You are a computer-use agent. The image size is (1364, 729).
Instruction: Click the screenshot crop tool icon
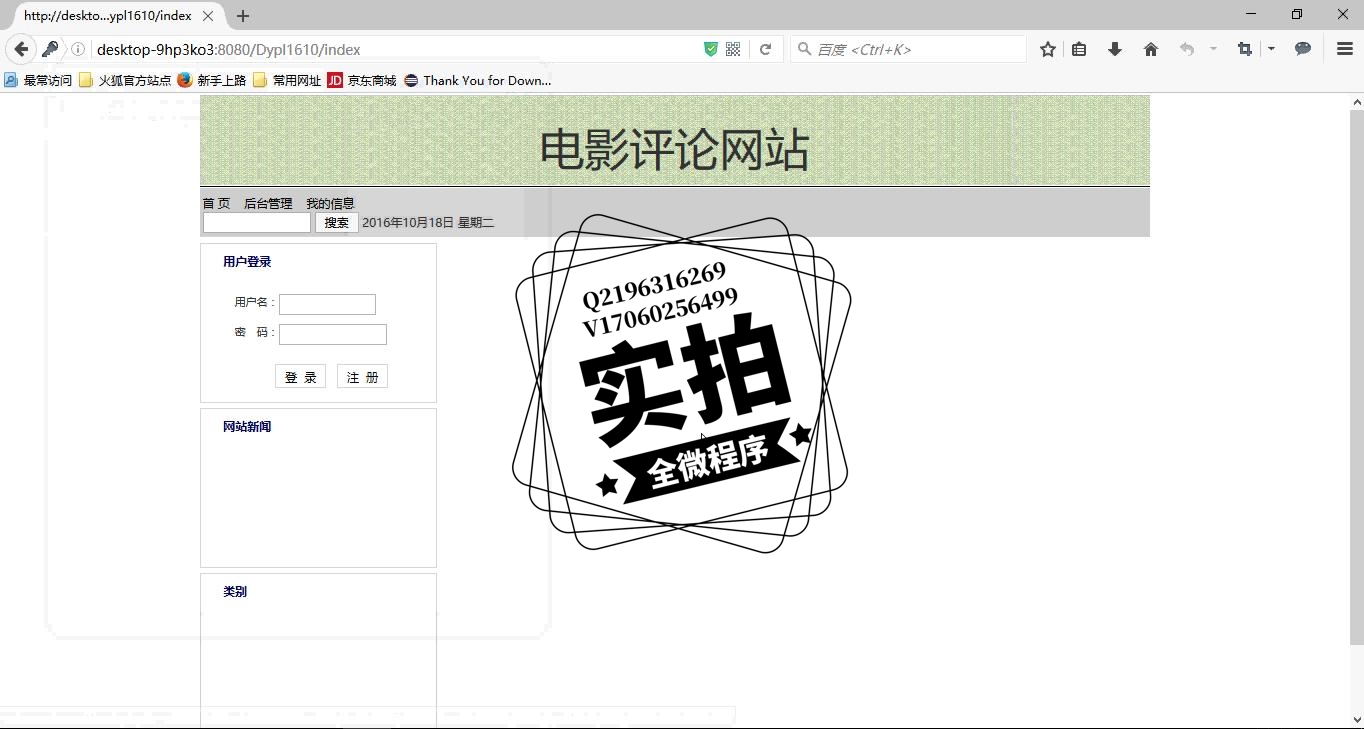tap(1245, 49)
